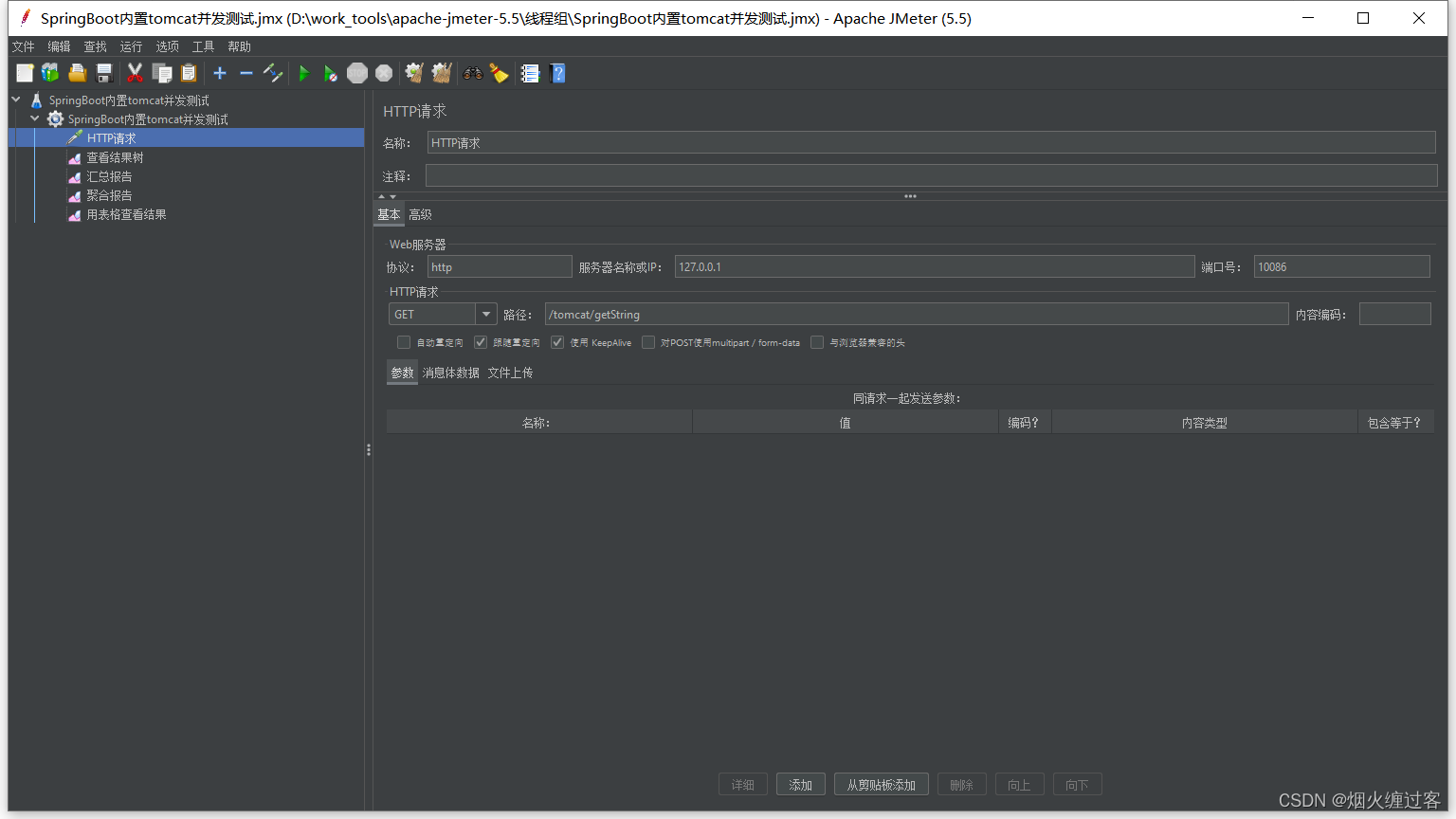Click the minus Collapse All icon

246,73
